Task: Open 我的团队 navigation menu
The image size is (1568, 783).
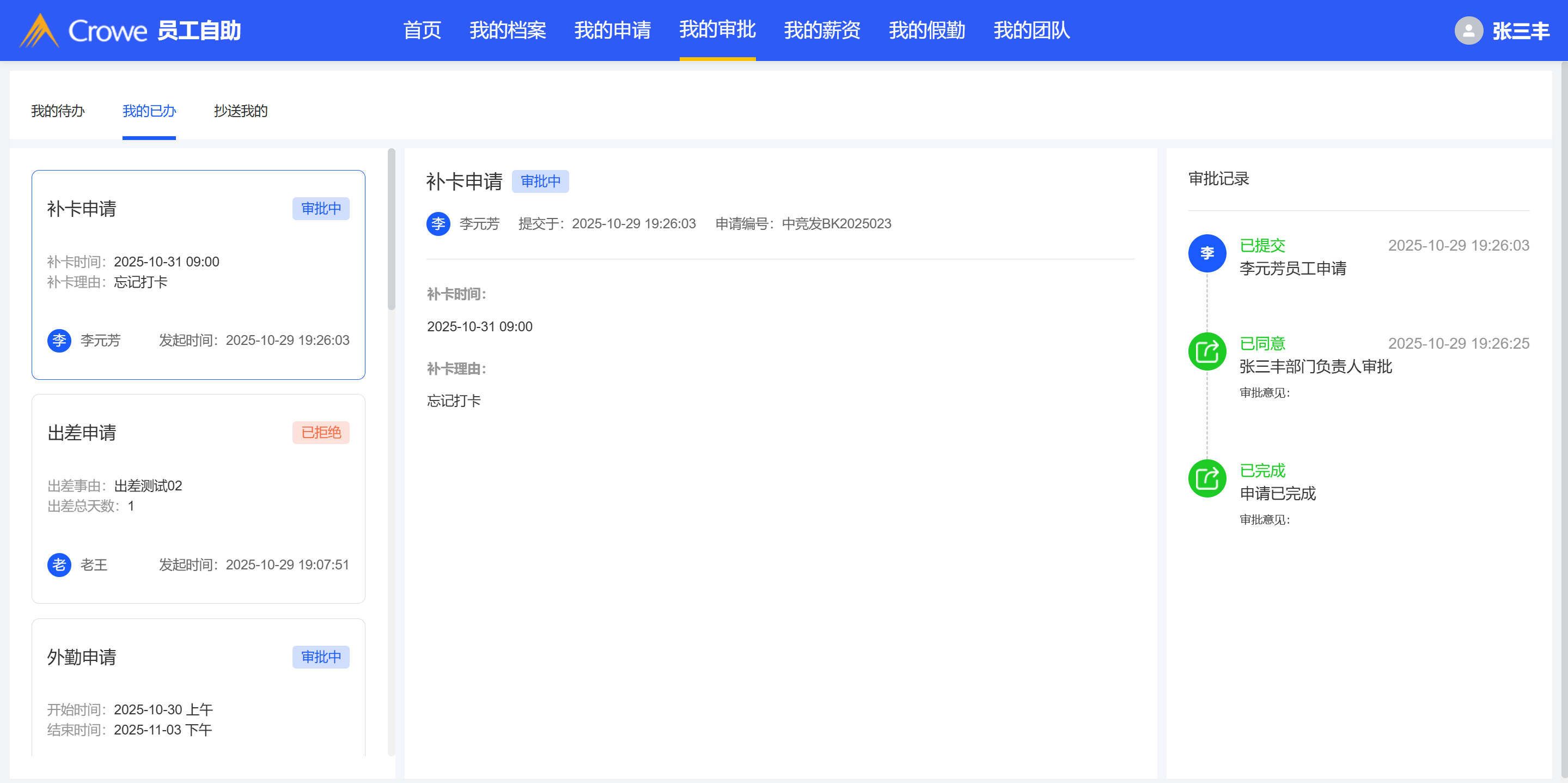Action: (1031, 31)
